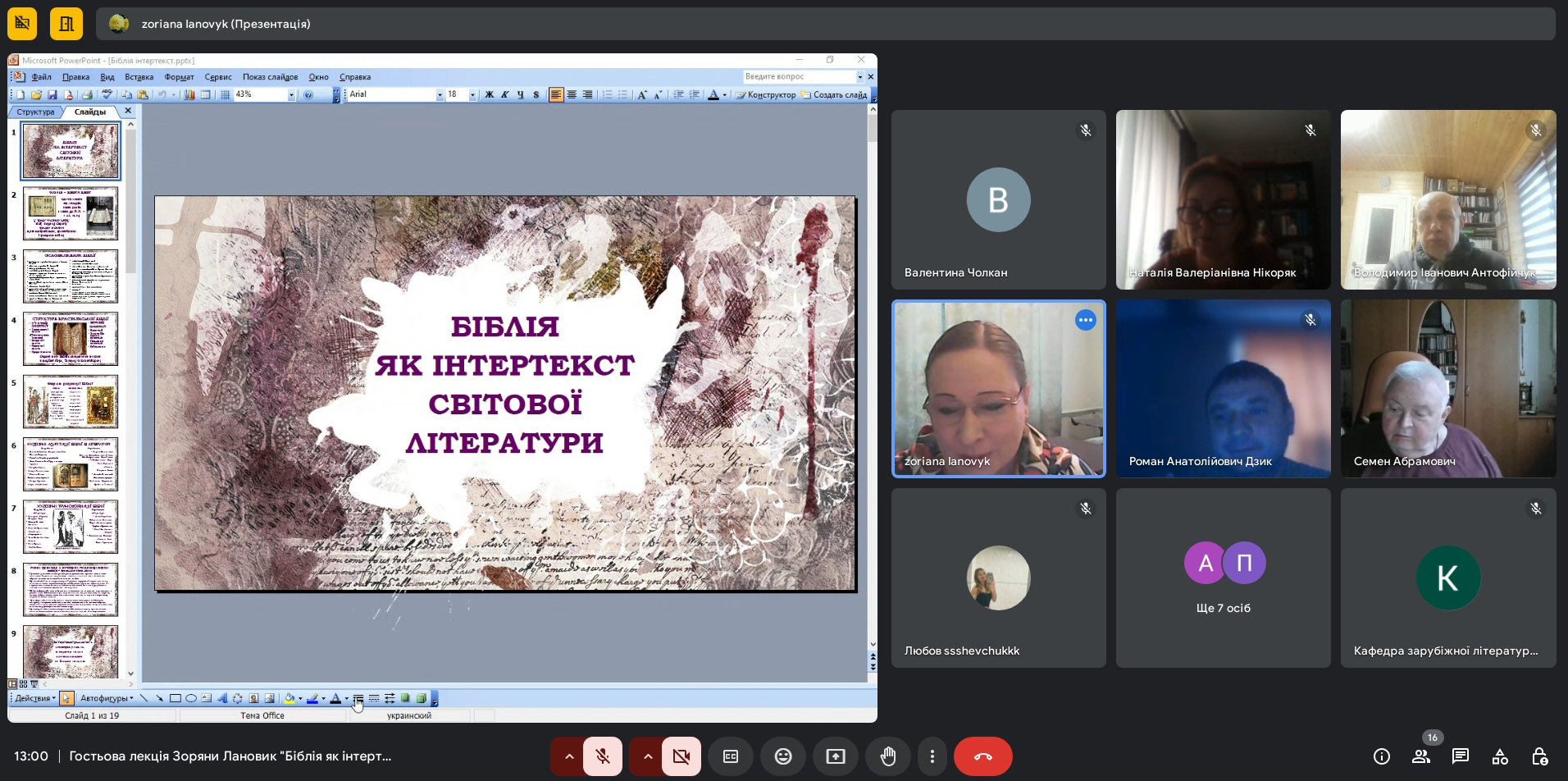This screenshot has height=781, width=1568.
Task: Open more options three-dot menu
Action: coord(932,756)
